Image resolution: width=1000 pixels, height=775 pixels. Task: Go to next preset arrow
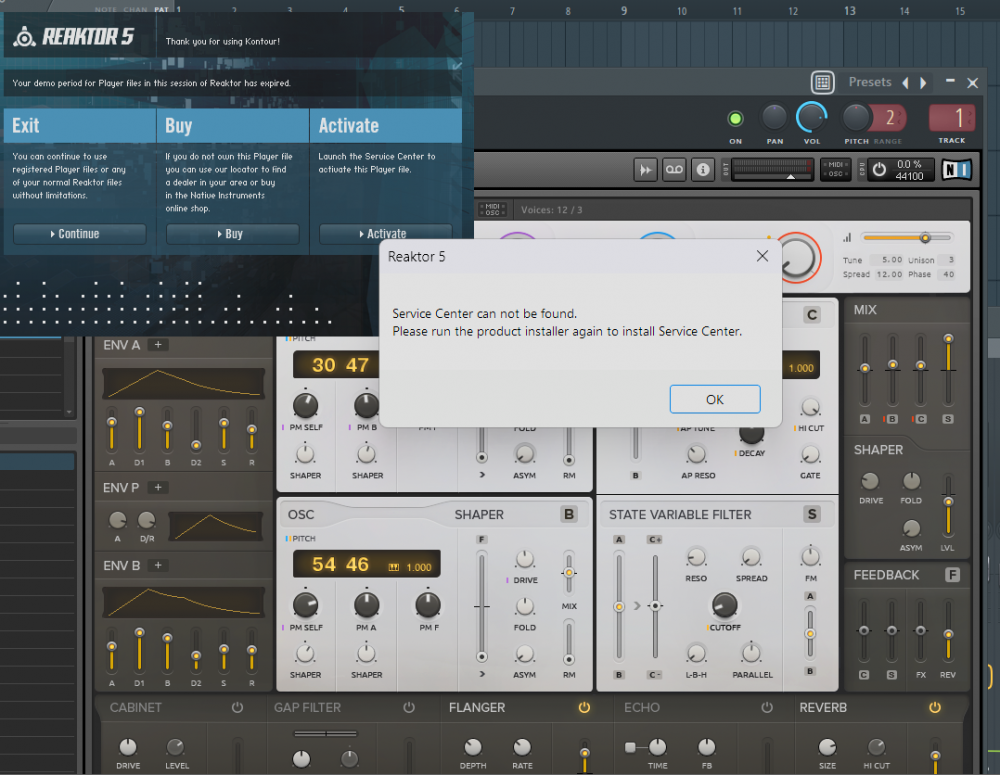click(x=923, y=83)
